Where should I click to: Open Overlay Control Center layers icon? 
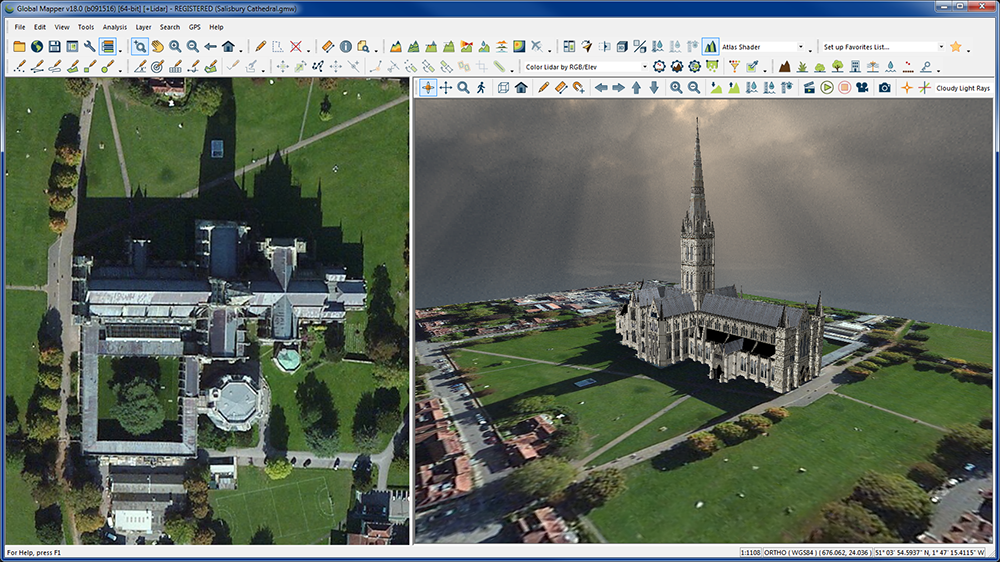tap(108, 47)
